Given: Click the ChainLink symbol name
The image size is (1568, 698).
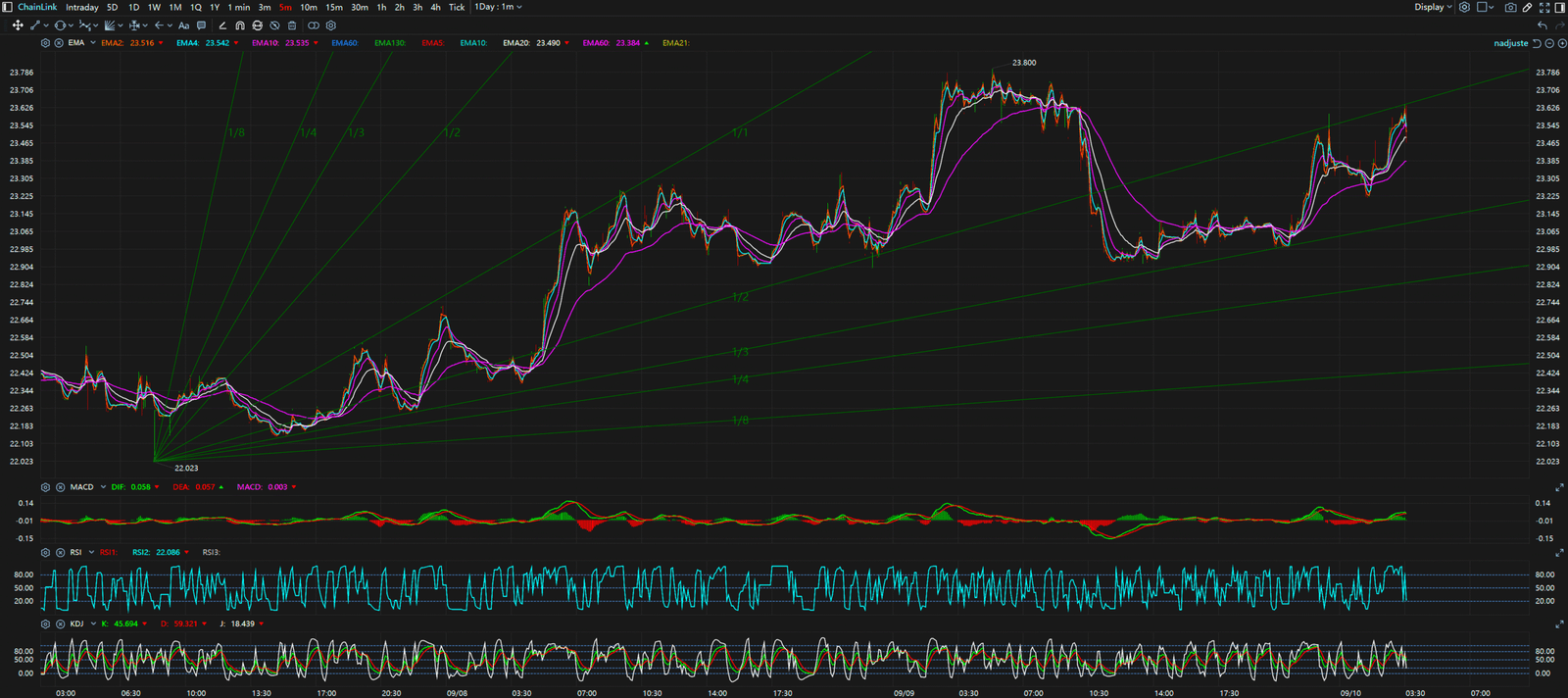Looking at the screenshot, I should coord(37,7).
